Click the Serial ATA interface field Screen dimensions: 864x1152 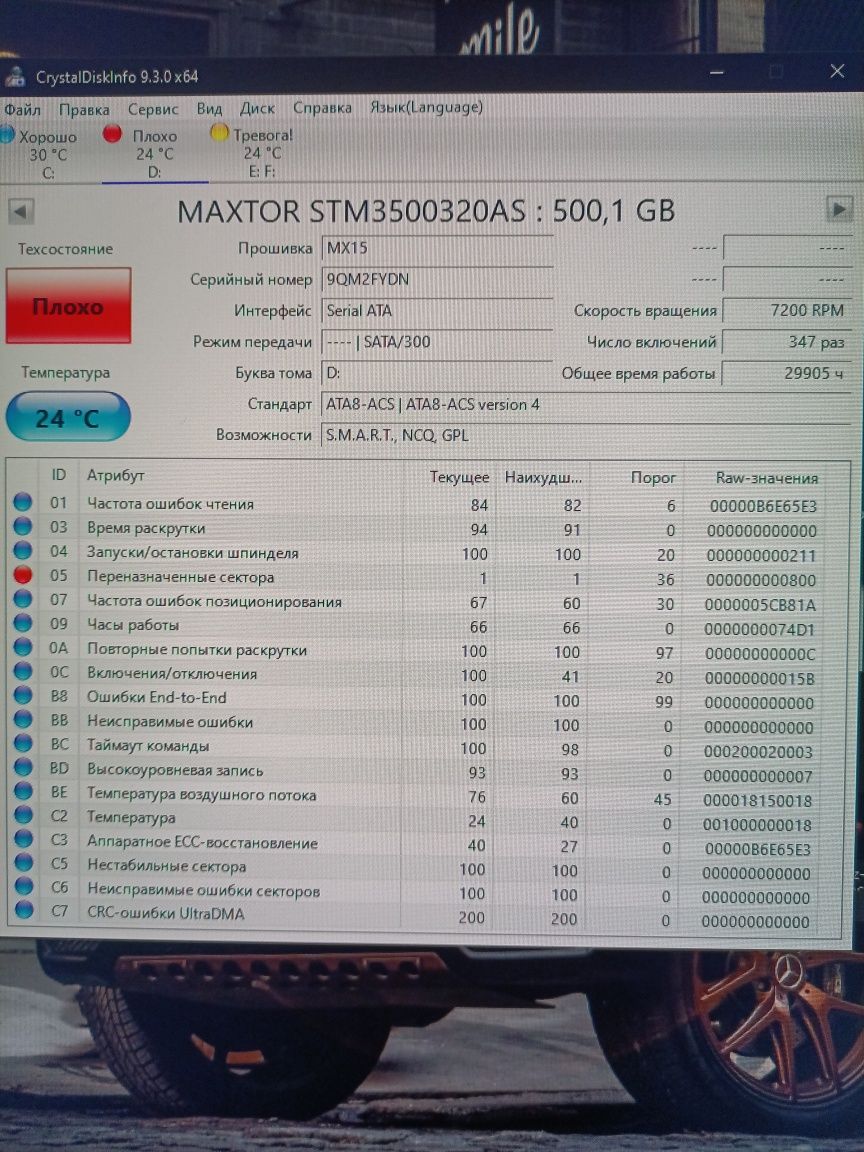pos(437,311)
